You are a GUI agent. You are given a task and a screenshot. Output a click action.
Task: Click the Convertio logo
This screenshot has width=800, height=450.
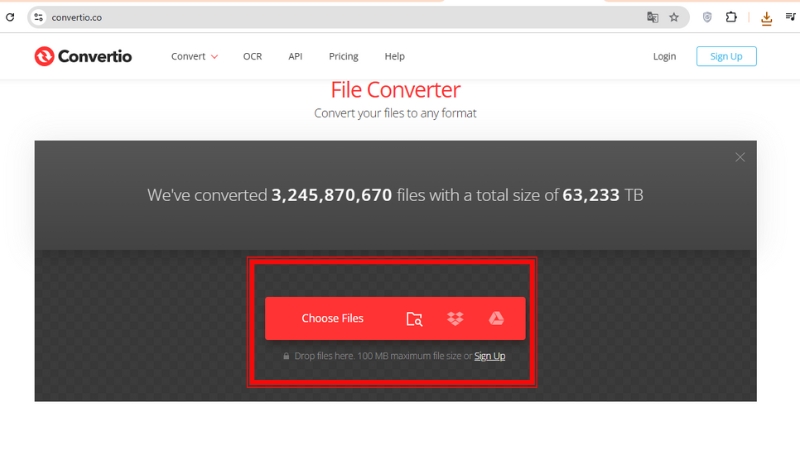[x=82, y=56]
